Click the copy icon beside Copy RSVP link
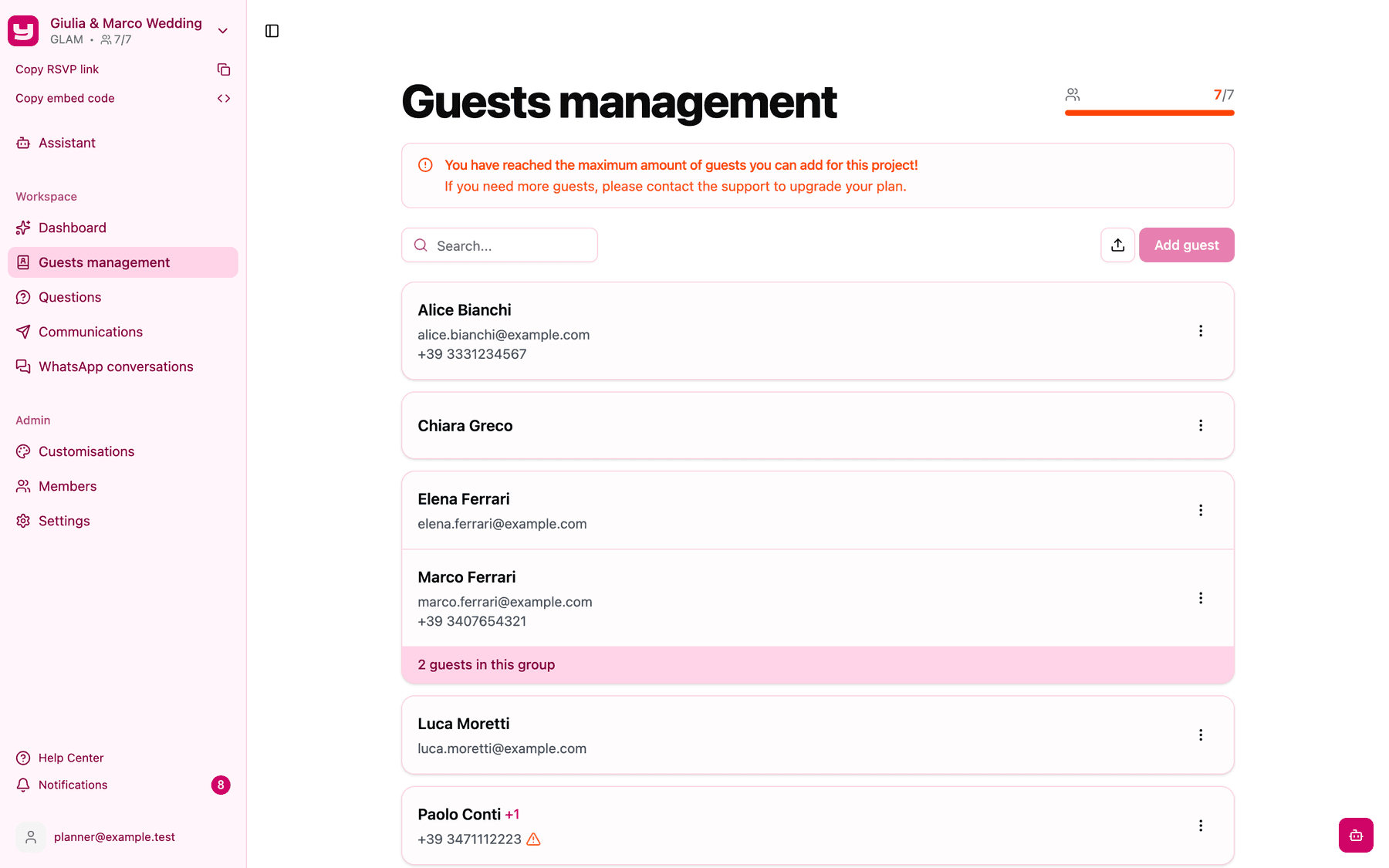The width and height of the screenshot is (1389, 868). (224, 69)
